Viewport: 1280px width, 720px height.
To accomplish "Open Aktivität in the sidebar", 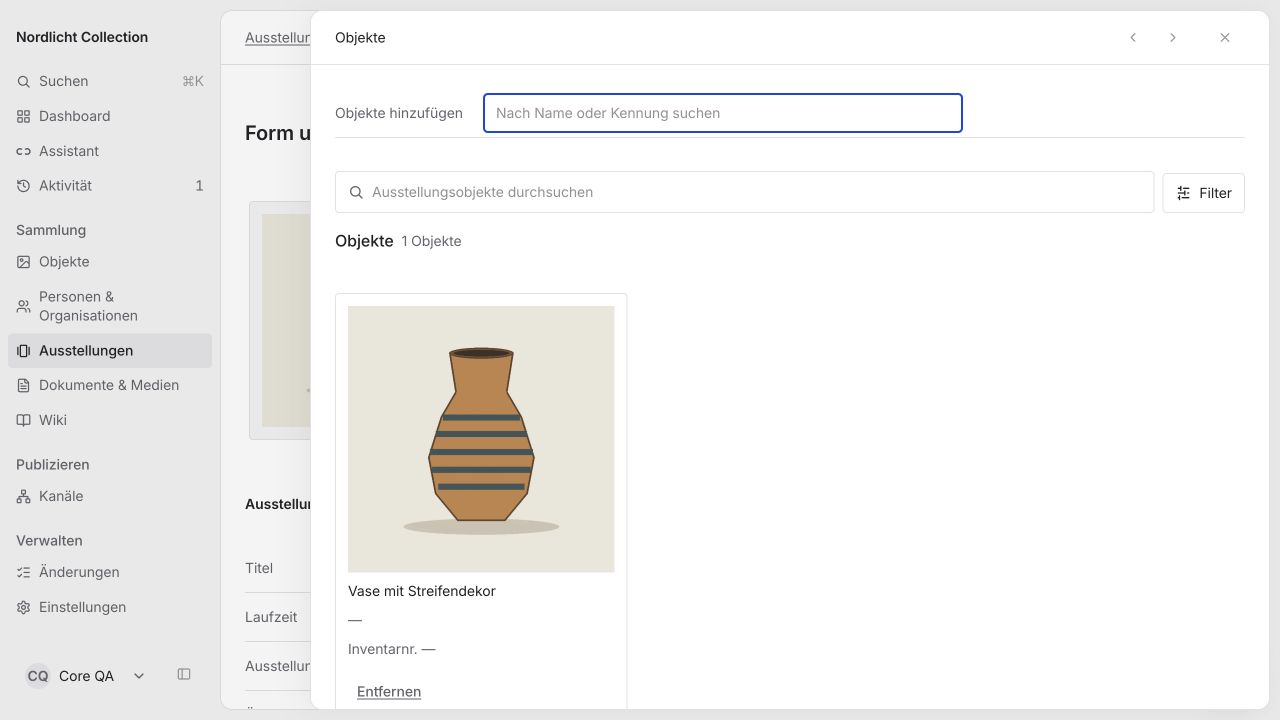I will click(x=110, y=186).
